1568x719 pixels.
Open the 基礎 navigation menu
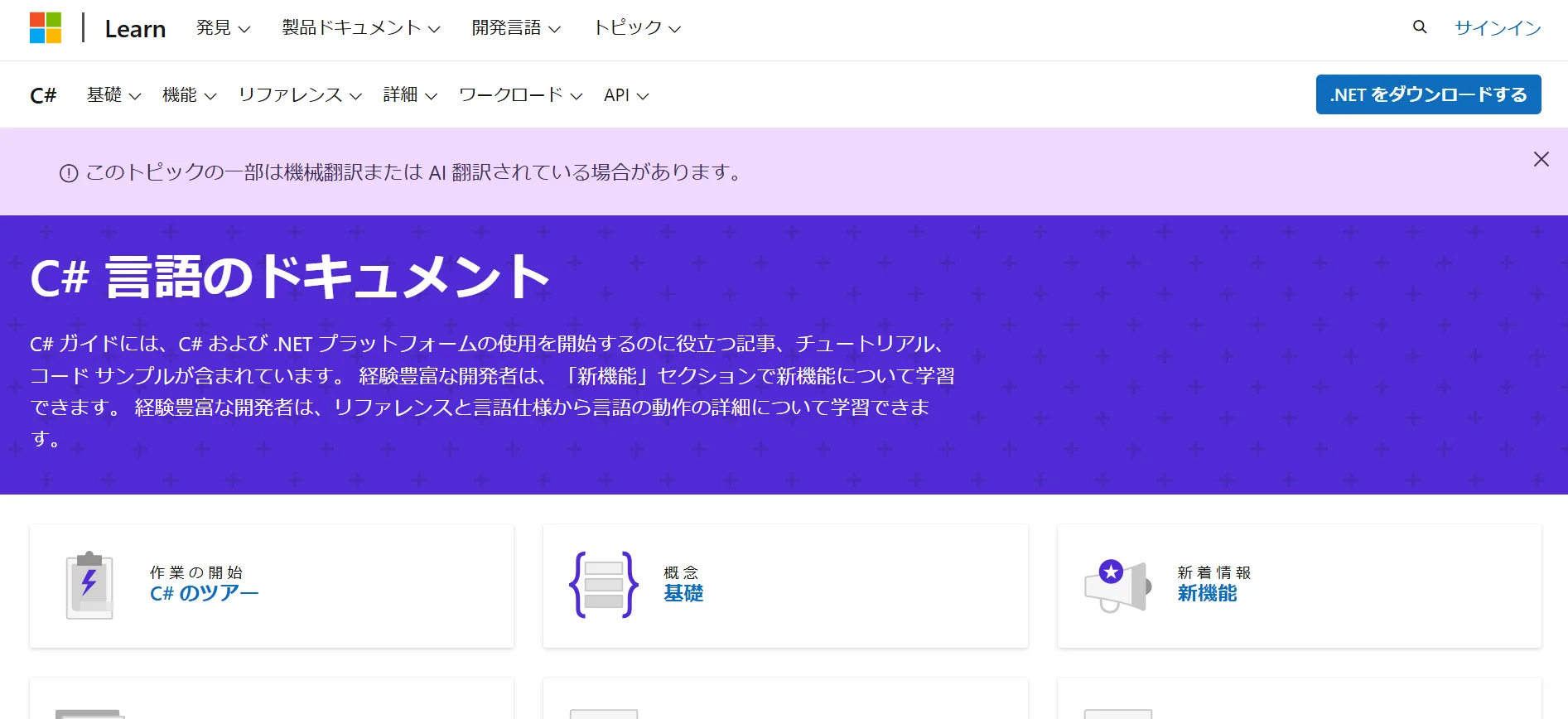(113, 95)
